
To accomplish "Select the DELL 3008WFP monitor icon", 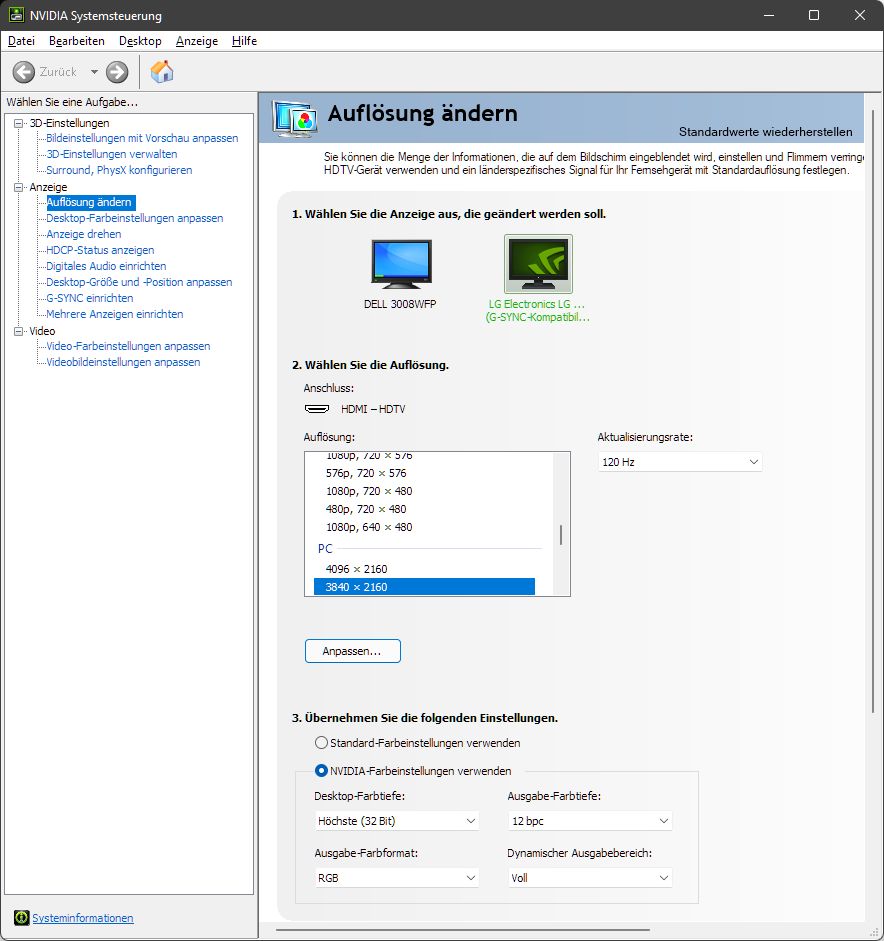I will coord(401,264).
